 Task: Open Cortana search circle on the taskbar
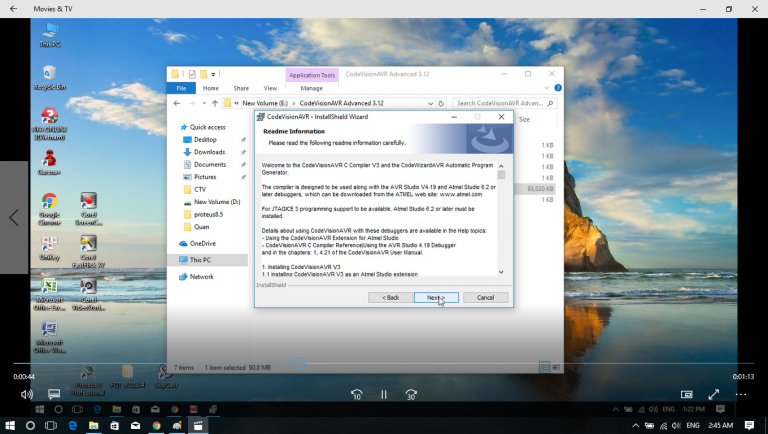click(30, 425)
